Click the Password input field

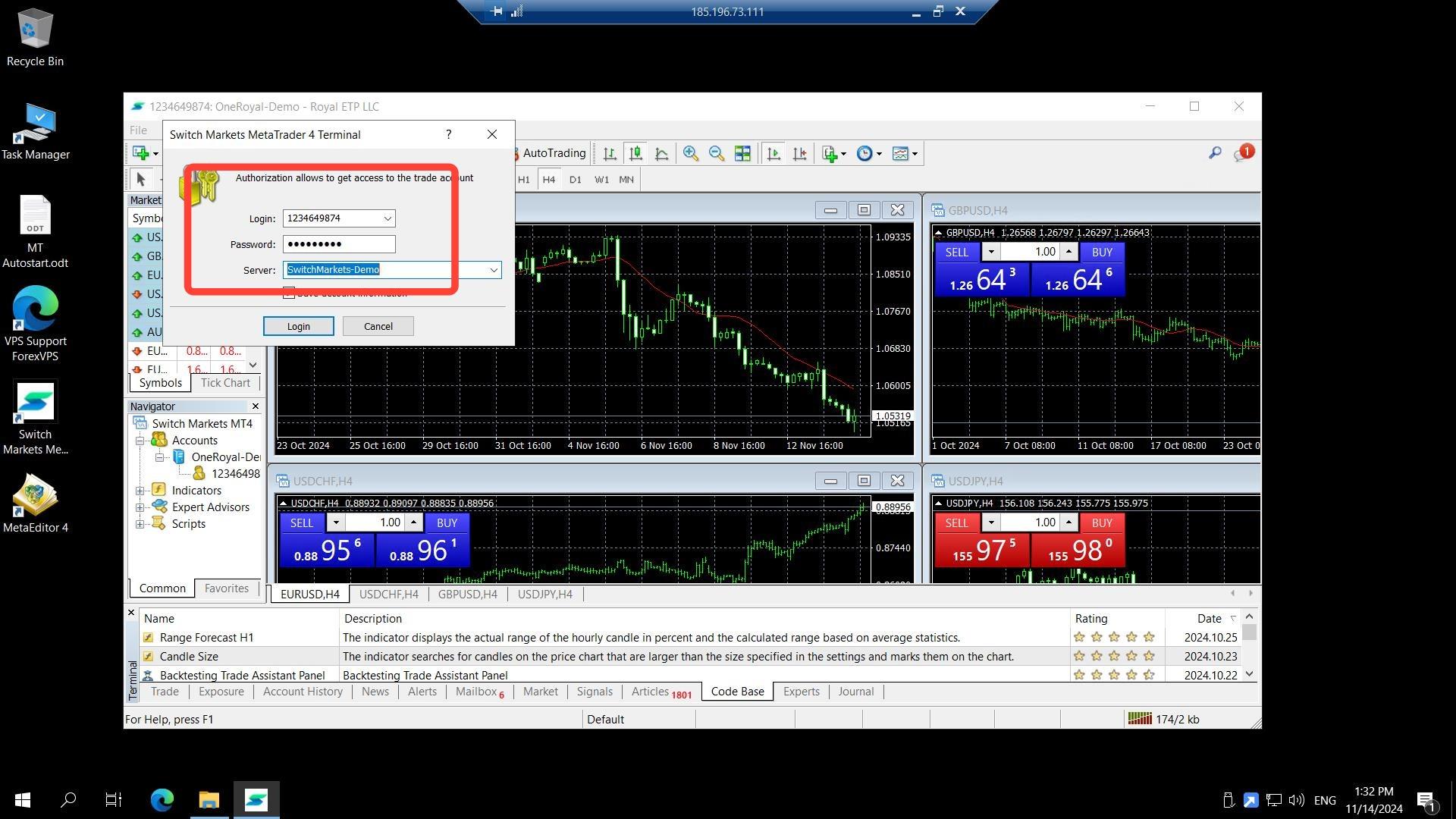click(x=339, y=244)
